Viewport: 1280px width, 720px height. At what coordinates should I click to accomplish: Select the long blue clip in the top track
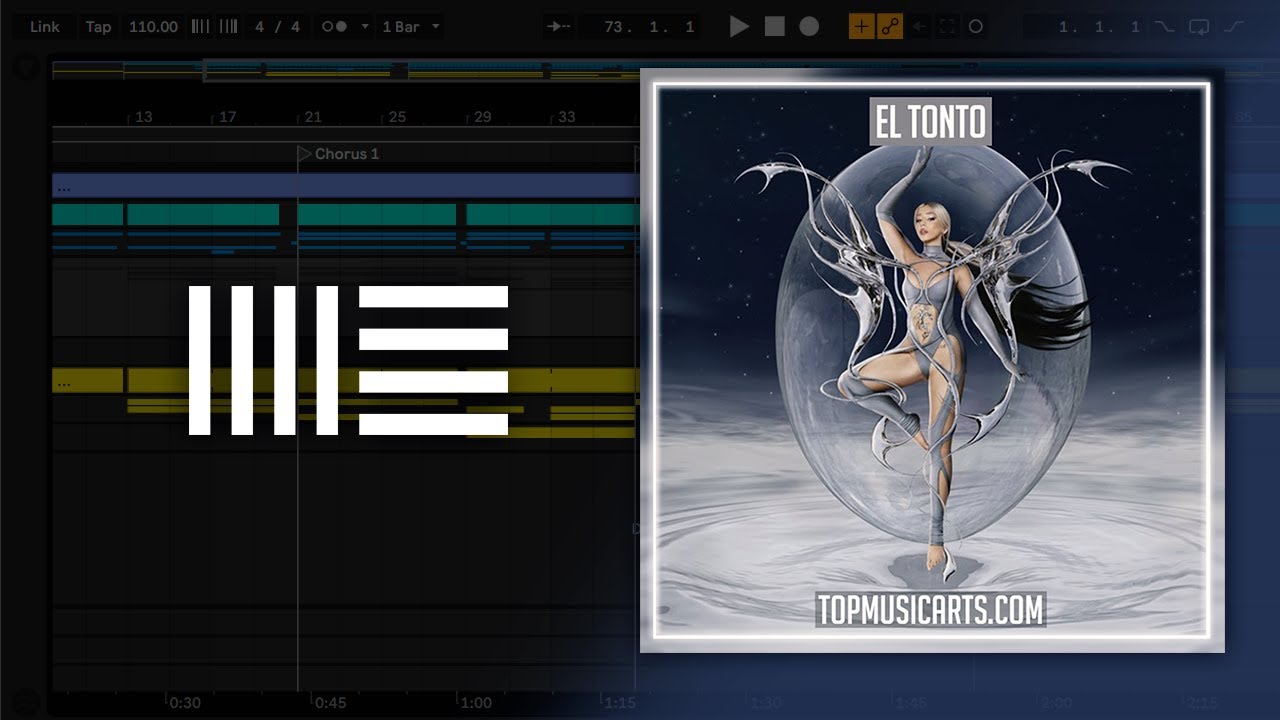tap(345, 186)
